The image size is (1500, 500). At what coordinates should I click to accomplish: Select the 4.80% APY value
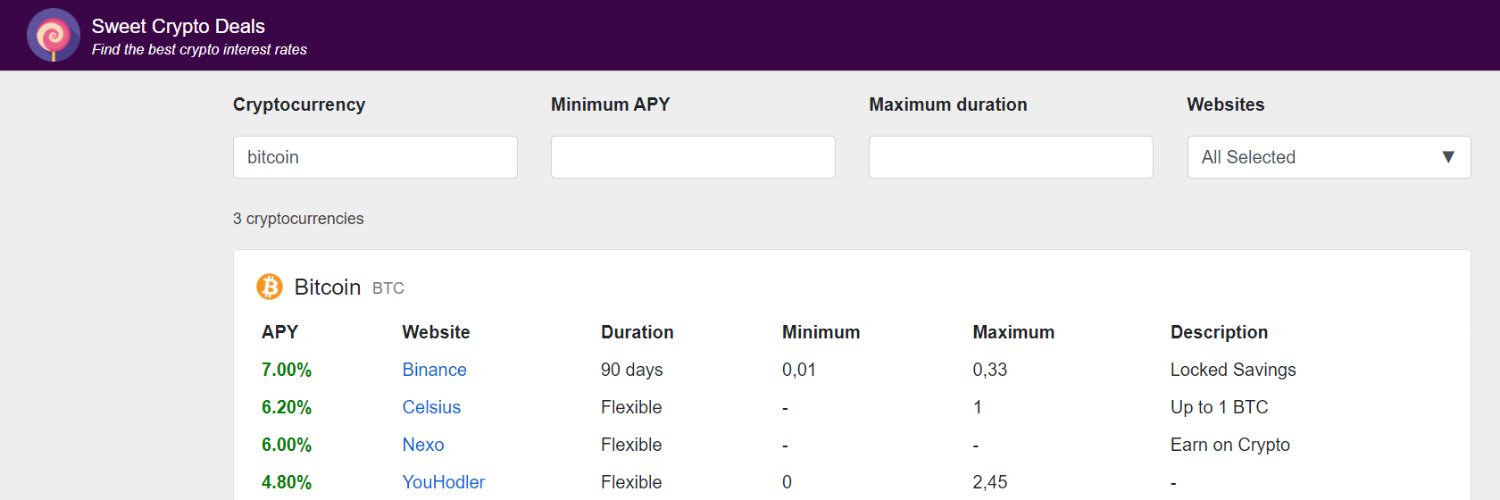coord(287,482)
